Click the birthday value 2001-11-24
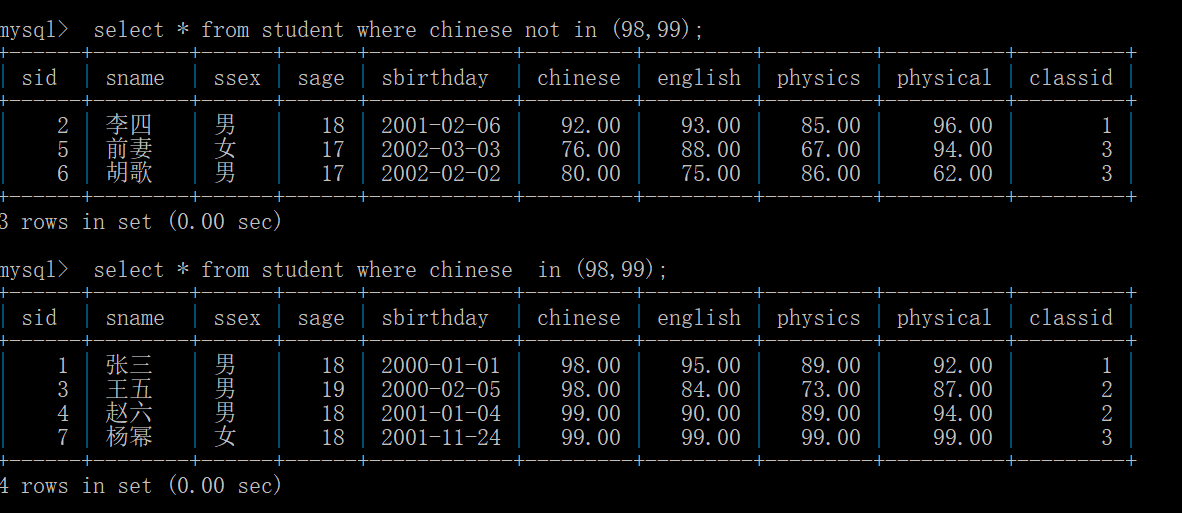The width and height of the screenshot is (1182, 513). pyautogui.click(x=440, y=437)
